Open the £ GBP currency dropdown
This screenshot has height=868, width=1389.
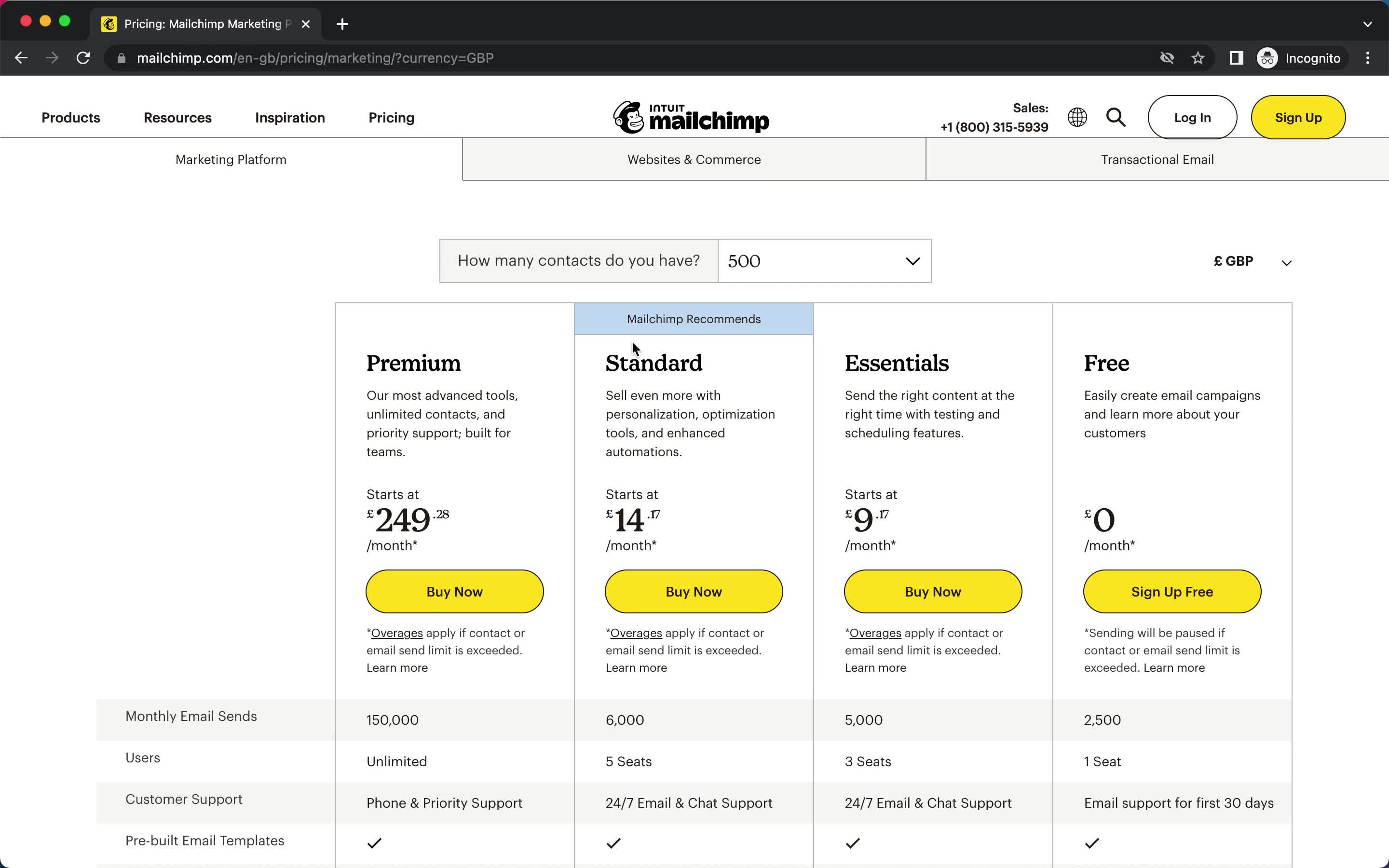[x=1253, y=261]
